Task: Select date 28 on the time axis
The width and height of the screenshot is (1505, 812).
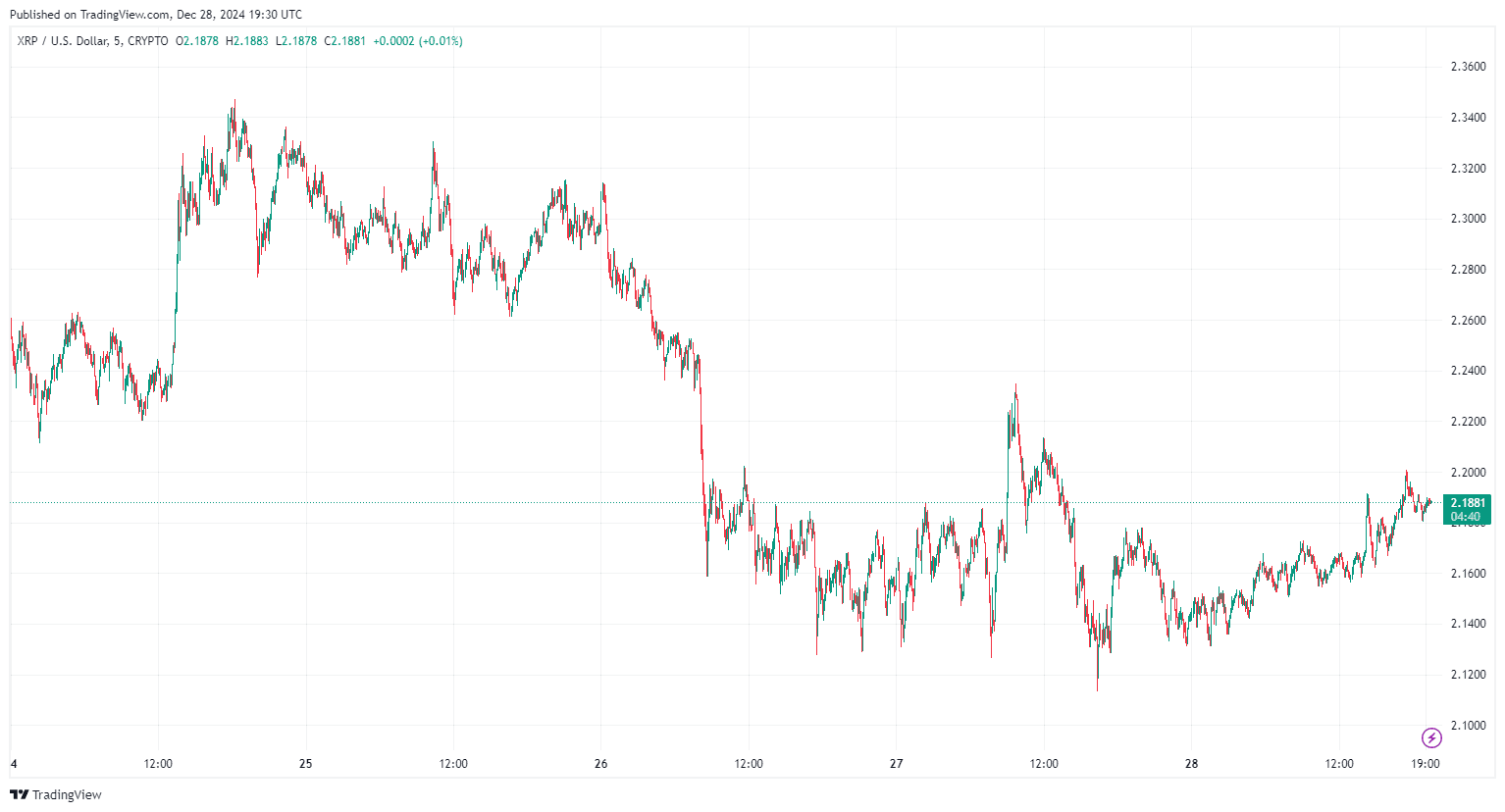Action: (x=1192, y=764)
